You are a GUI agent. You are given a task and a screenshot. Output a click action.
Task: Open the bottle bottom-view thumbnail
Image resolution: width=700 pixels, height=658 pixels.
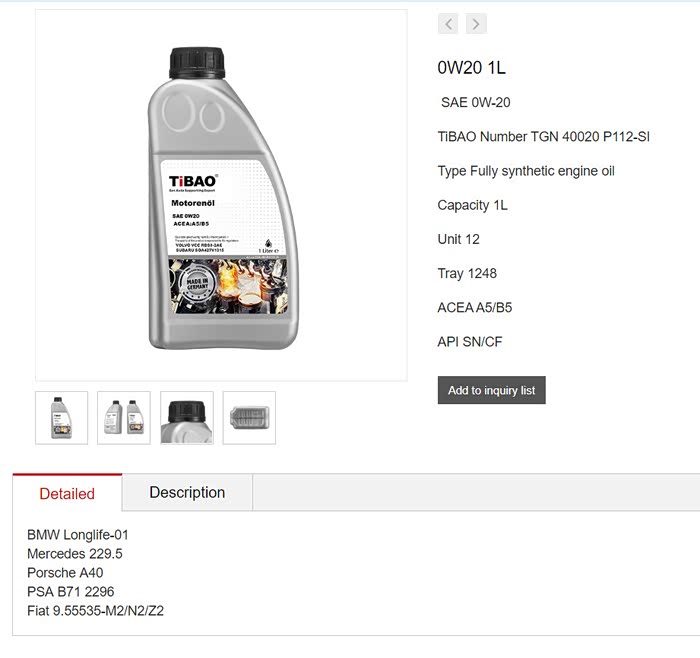(249, 417)
